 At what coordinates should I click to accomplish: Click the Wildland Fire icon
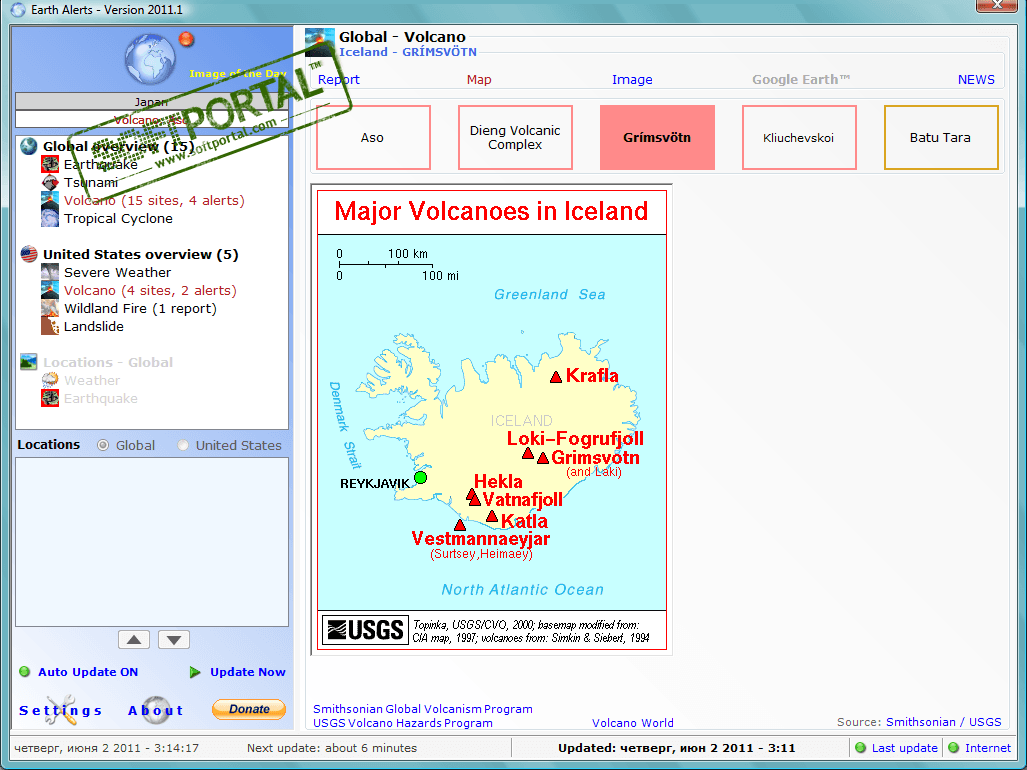50,308
